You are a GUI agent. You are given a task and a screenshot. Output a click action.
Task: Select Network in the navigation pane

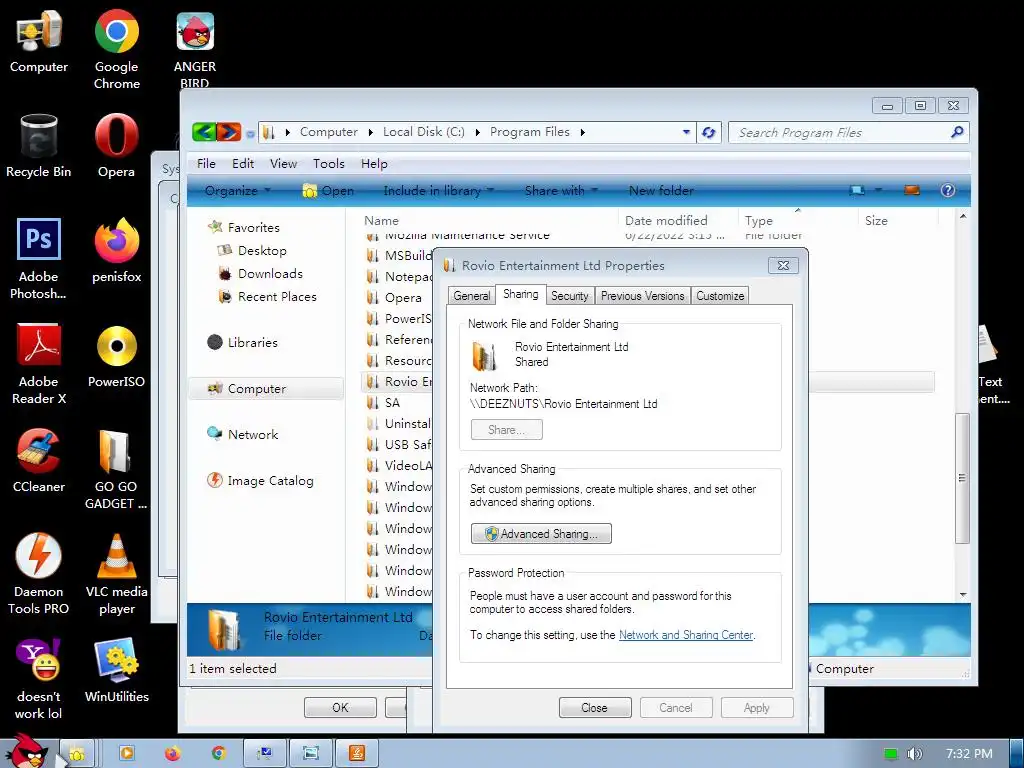click(x=253, y=434)
